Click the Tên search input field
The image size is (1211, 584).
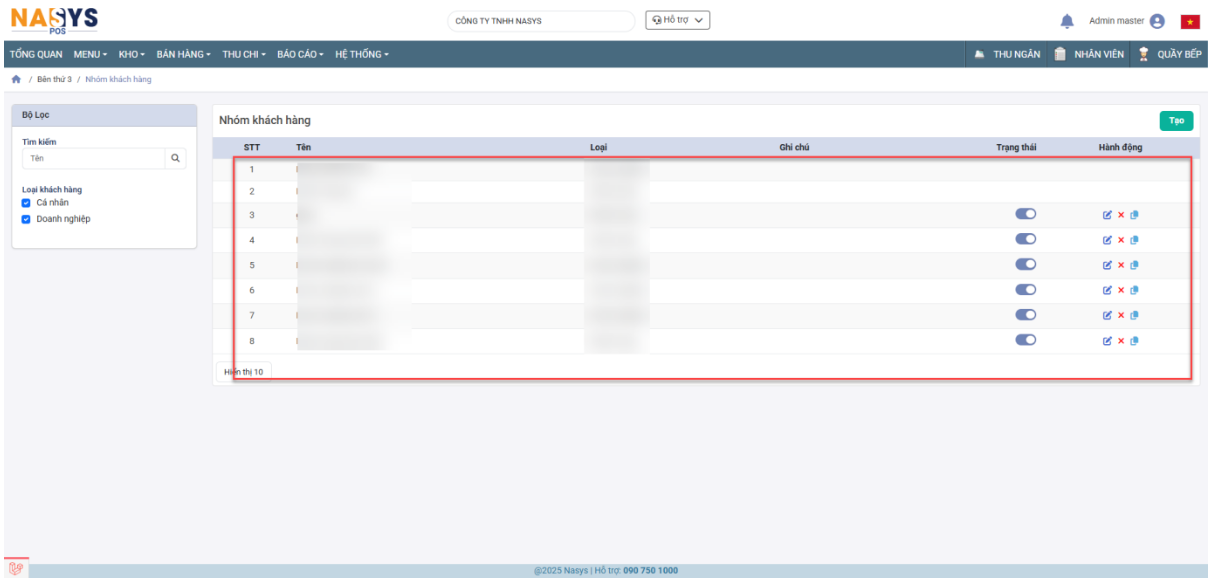tap(93, 158)
